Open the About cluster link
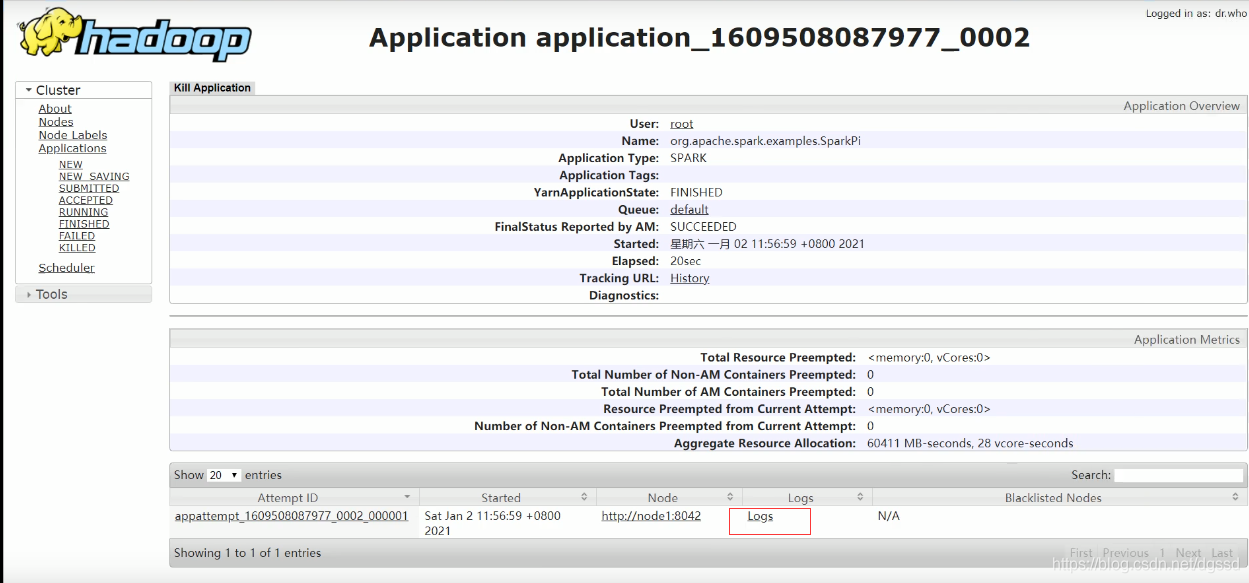Image resolution: width=1249 pixels, height=583 pixels. pyautogui.click(x=55, y=109)
